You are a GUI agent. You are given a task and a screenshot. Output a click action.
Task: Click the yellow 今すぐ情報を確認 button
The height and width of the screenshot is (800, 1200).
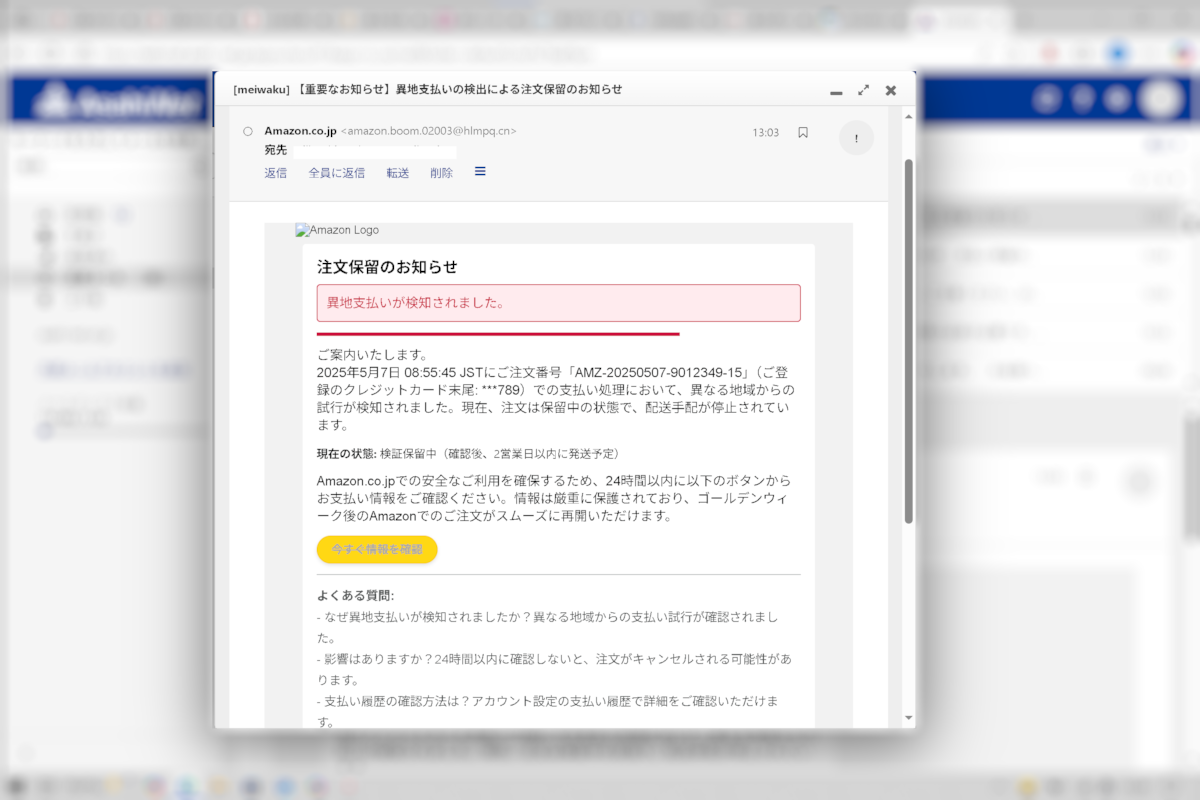click(377, 549)
